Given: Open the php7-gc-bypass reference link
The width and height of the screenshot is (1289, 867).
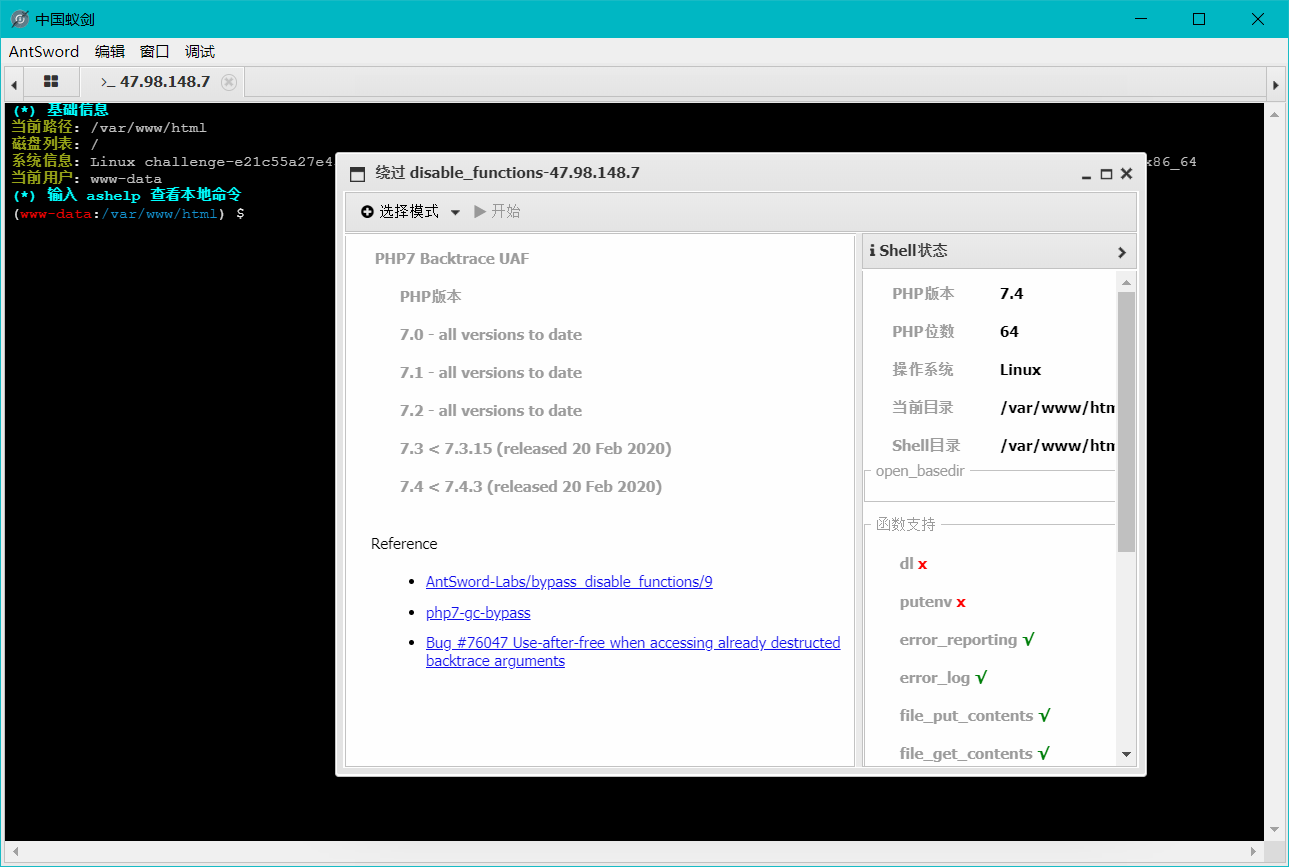Looking at the screenshot, I should 478,613.
